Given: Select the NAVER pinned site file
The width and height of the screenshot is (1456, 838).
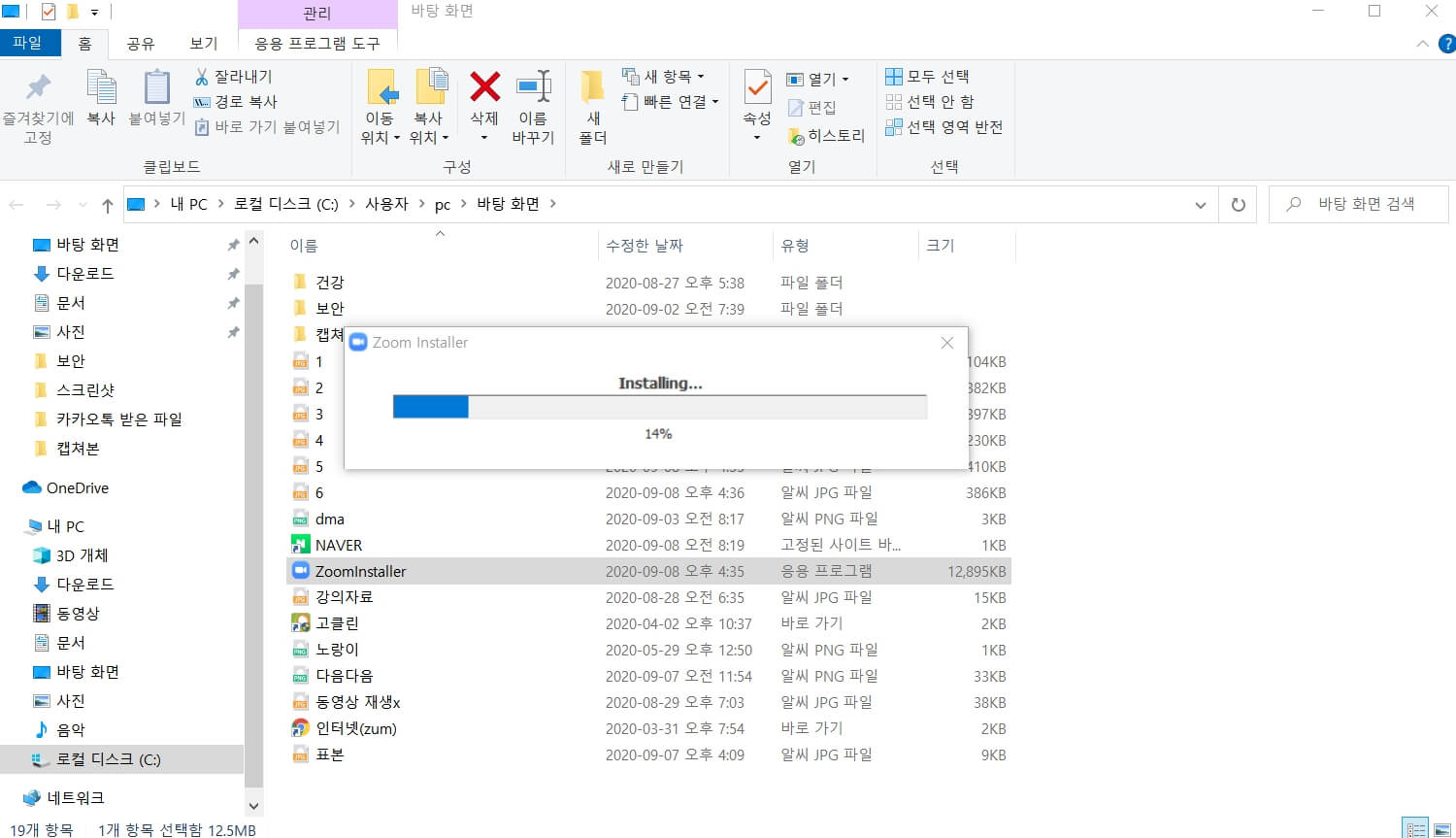Looking at the screenshot, I should [339, 545].
